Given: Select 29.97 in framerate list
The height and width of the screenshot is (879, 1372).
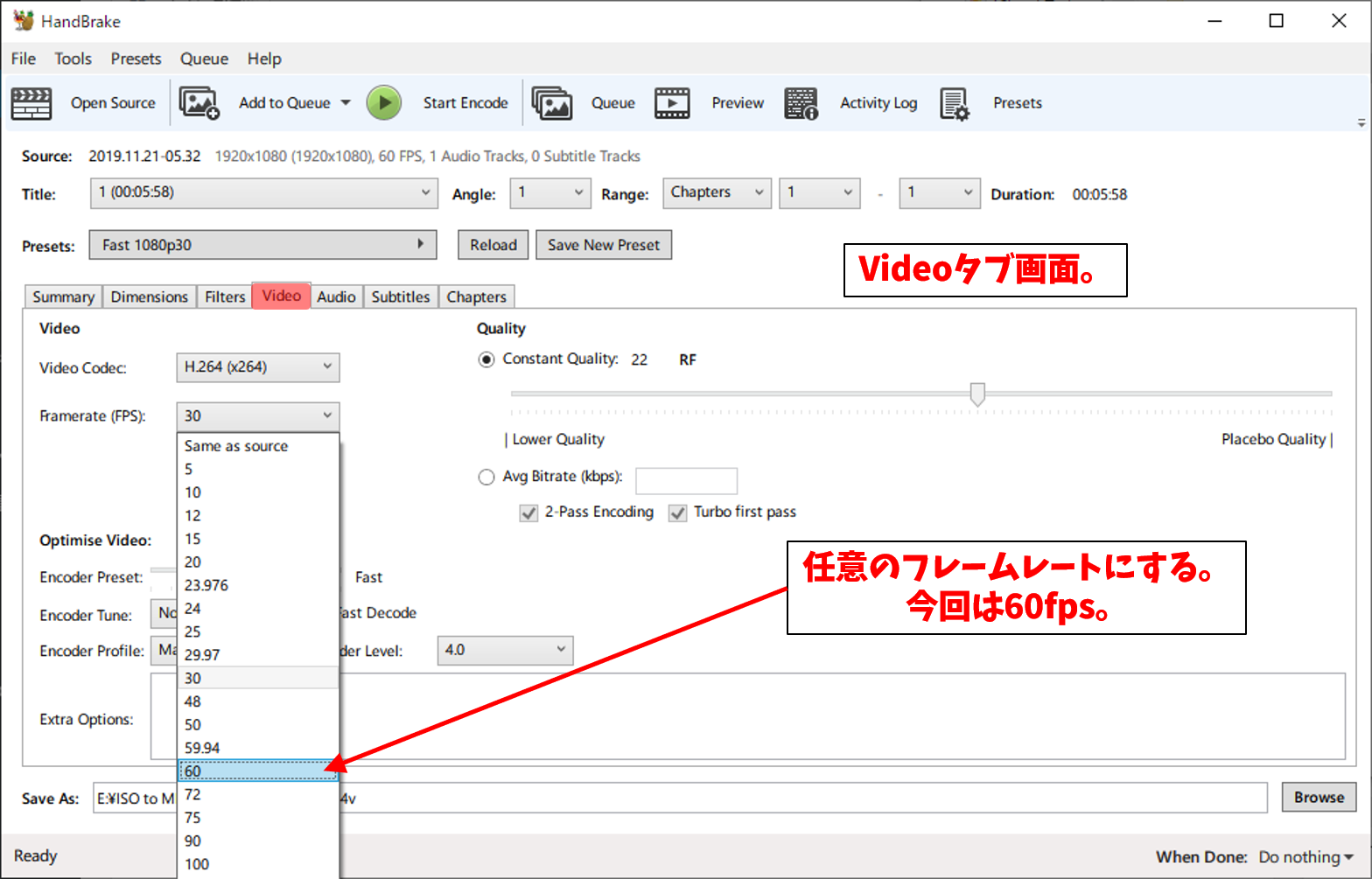Looking at the screenshot, I should point(258,654).
